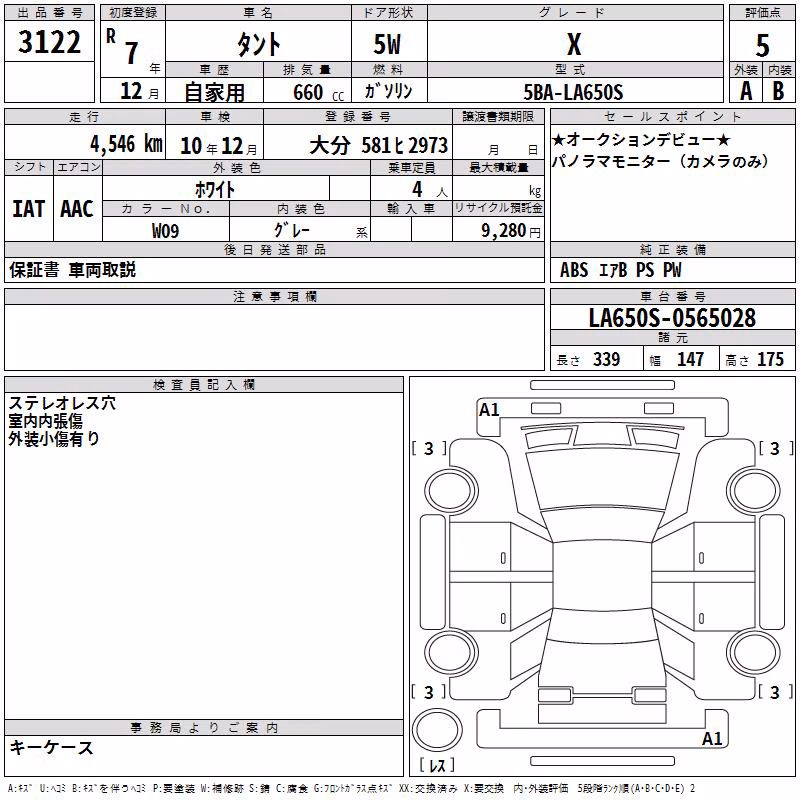
Task: Select exterior color ホワイト
Action: (x=215, y=190)
